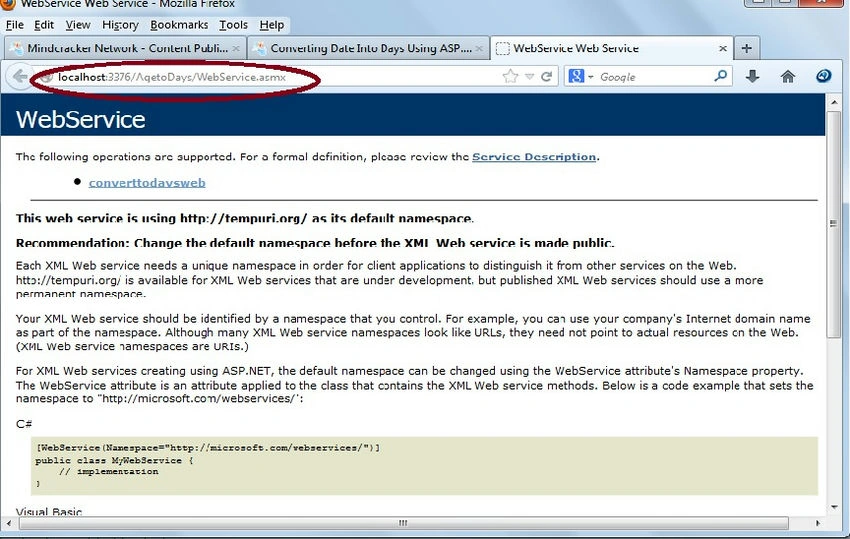Click the vertical scrollbar down arrow
This screenshot has width=850, height=539.
(833, 508)
